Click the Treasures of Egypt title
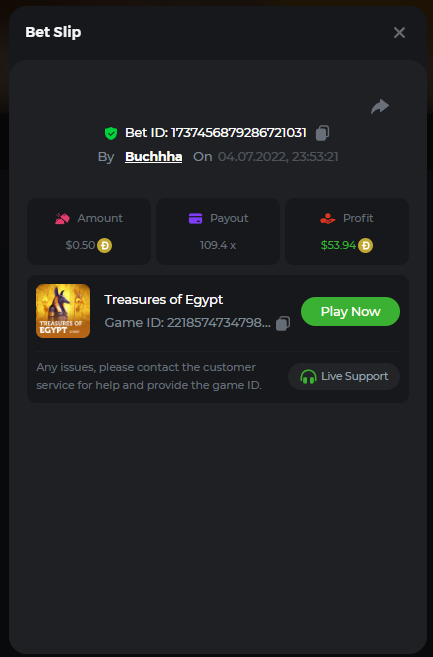The image size is (433, 657). point(163,300)
